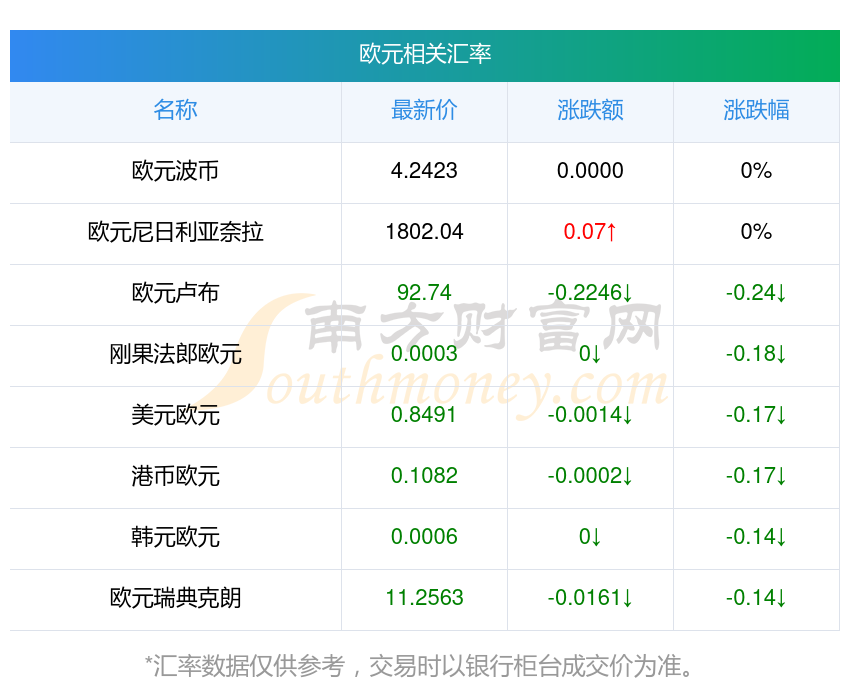Click the 刚果法郎欧元 row name

[175, 354]
